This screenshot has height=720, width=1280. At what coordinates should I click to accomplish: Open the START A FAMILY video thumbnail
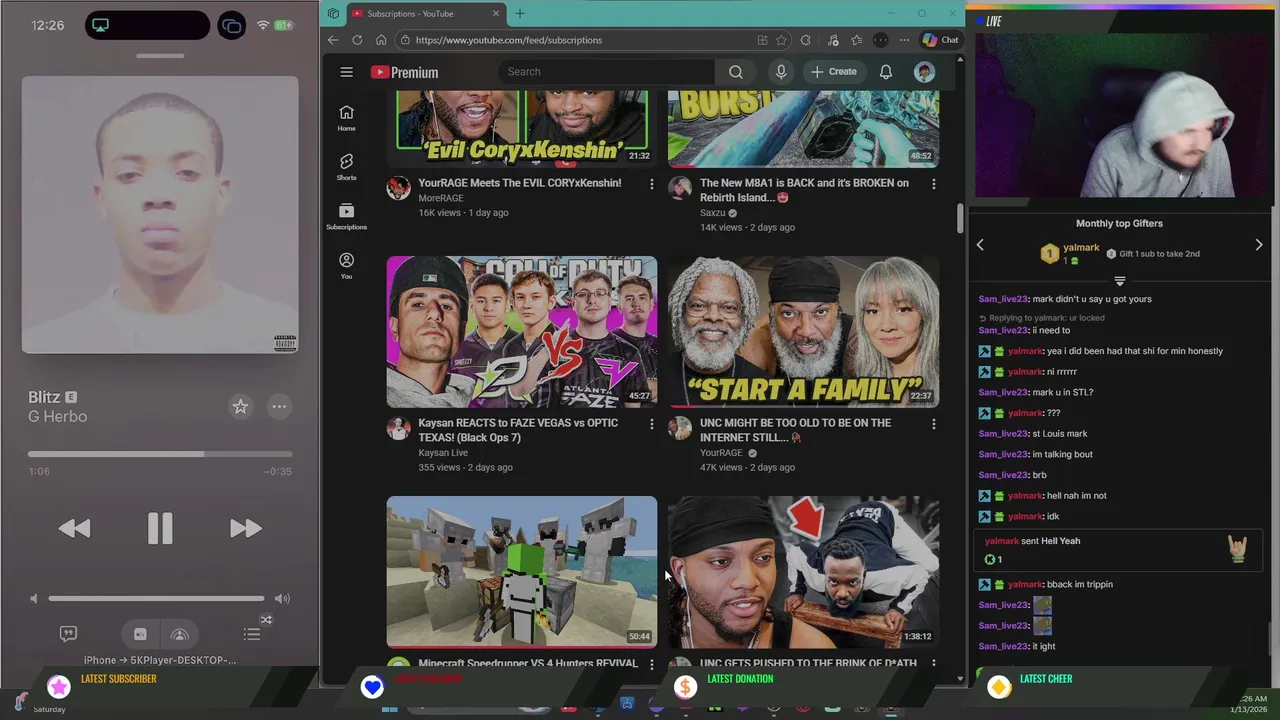(803, 331)
